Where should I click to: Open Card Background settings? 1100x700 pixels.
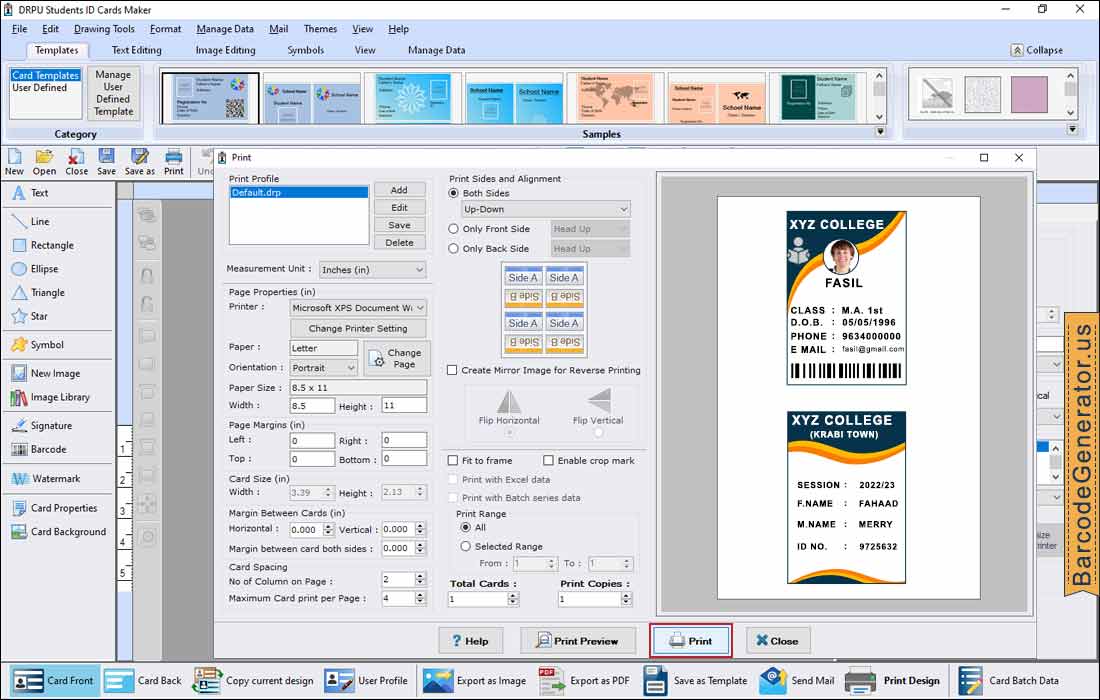coord(58,532)
